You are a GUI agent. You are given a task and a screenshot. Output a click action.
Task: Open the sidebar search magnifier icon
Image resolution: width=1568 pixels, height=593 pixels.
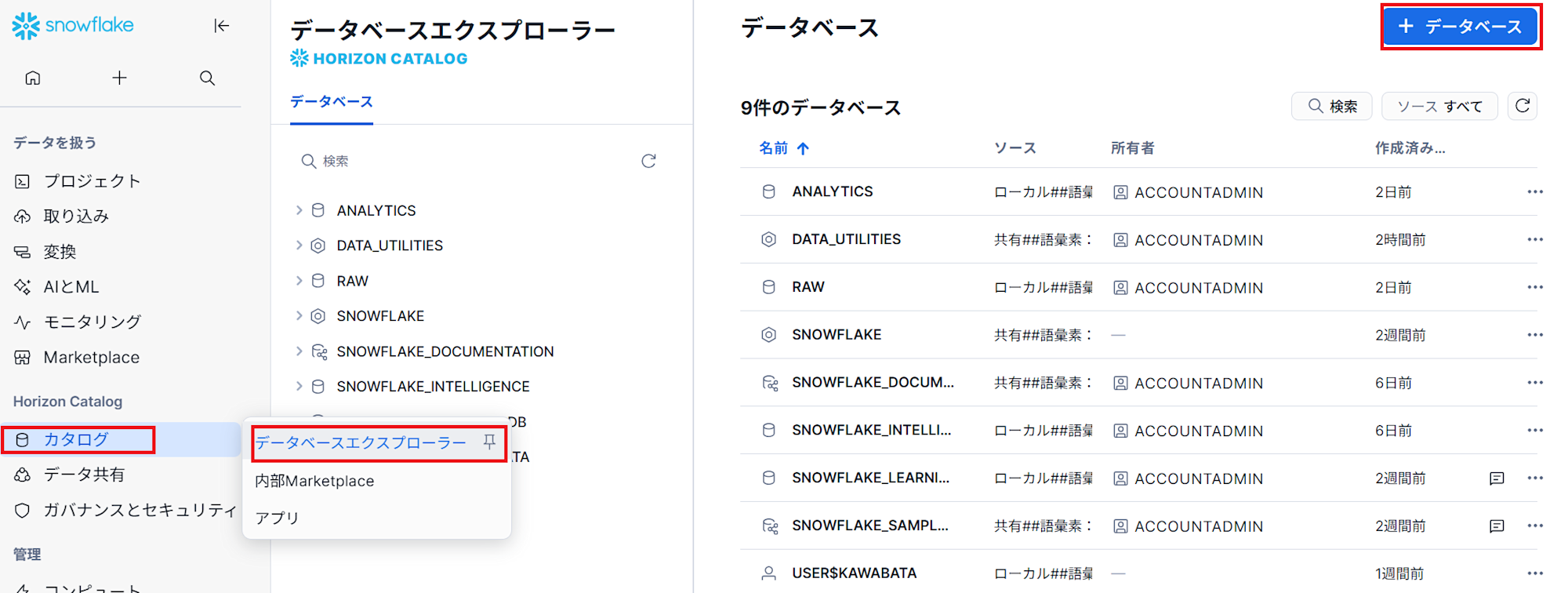coord(207,78)
